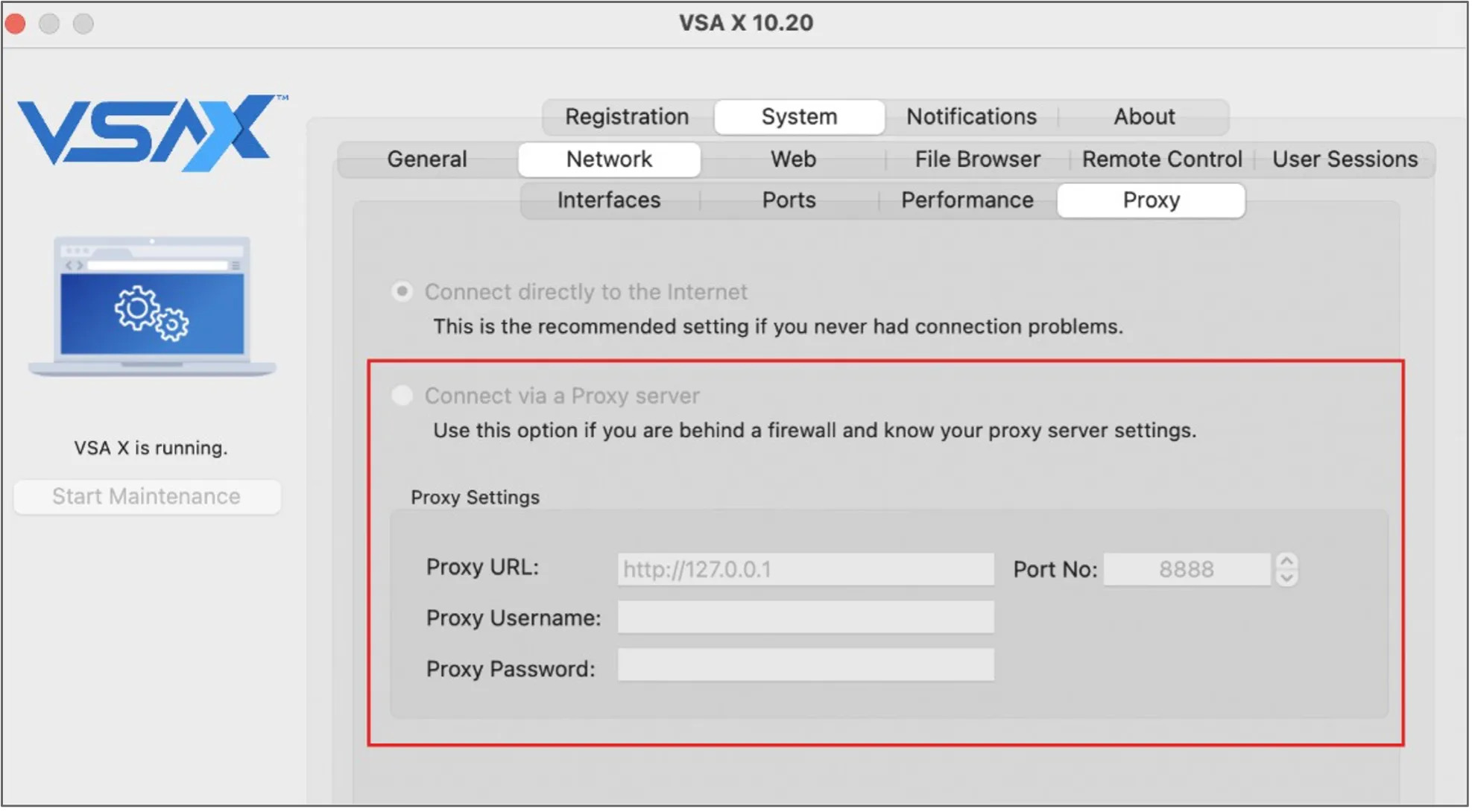Increase the Port No stepper value

click(x=1286, y=561)
